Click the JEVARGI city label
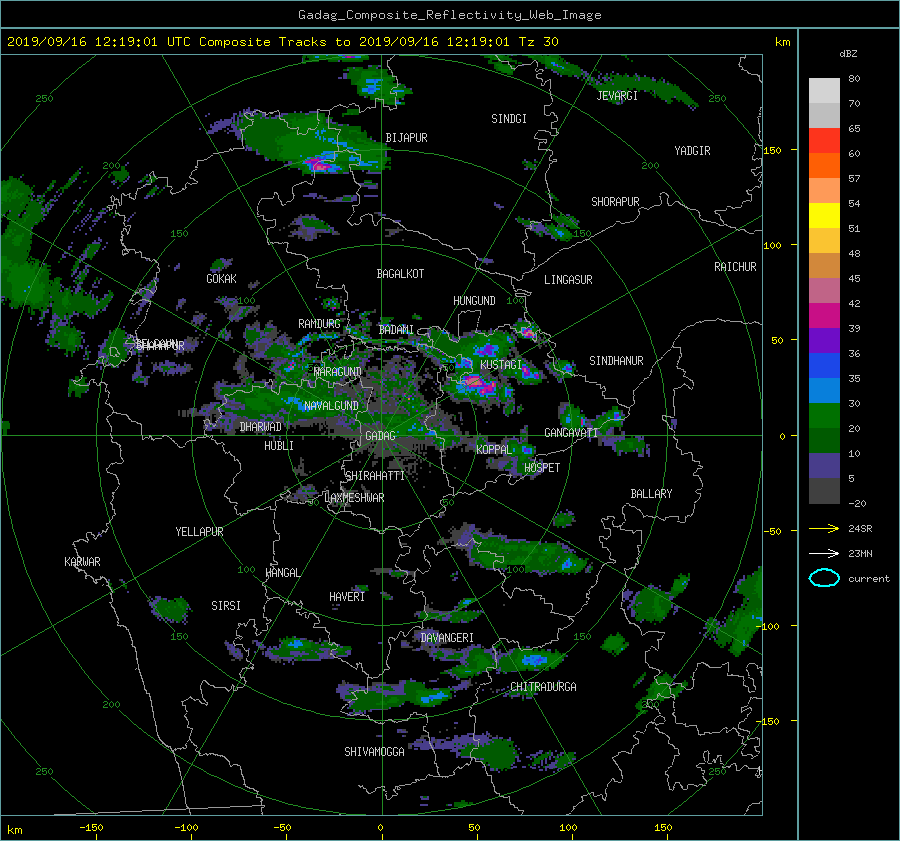 pyautogui.click(x=617, y=96)
